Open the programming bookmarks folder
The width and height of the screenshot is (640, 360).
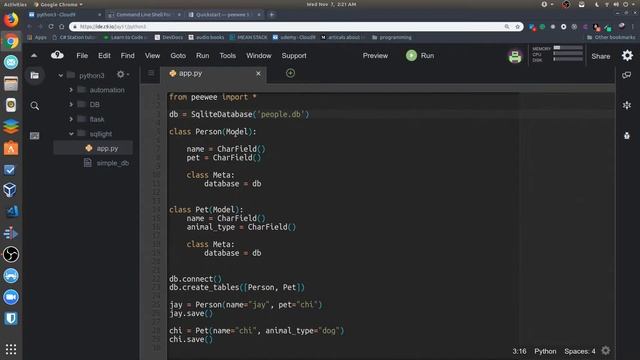[x=391, y=37]
